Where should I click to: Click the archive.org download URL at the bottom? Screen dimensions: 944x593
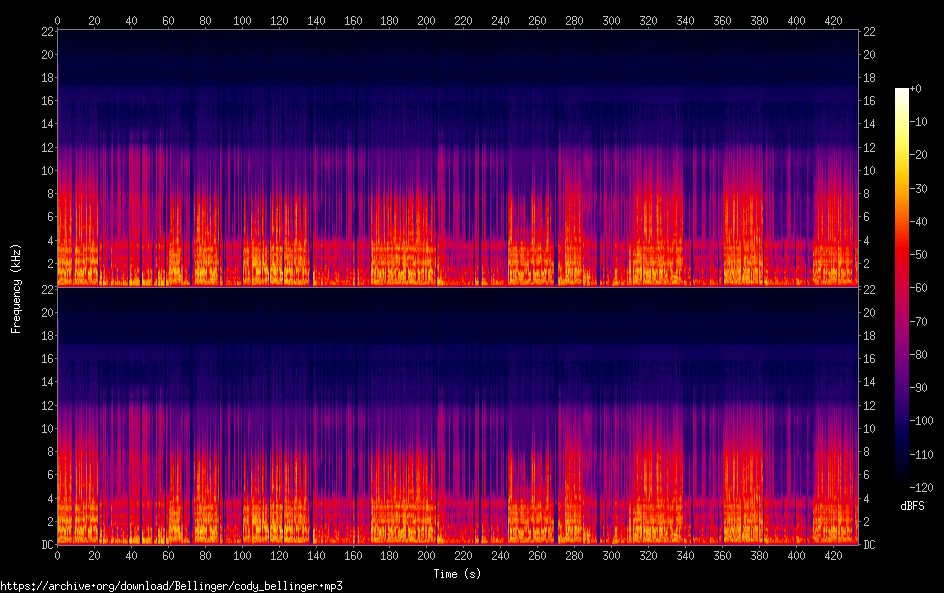tap(171, 586)
